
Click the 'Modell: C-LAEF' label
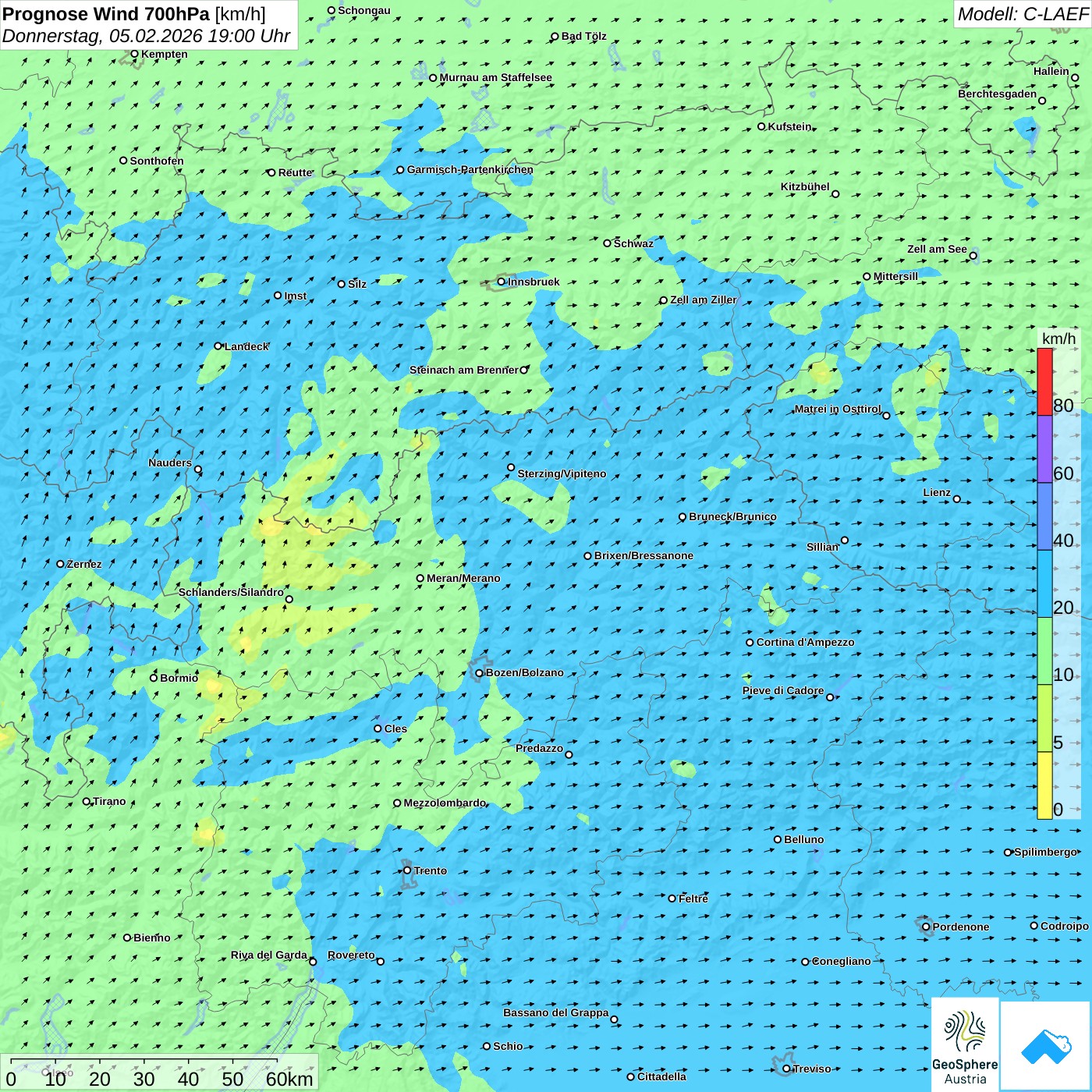coord(1023,14)
